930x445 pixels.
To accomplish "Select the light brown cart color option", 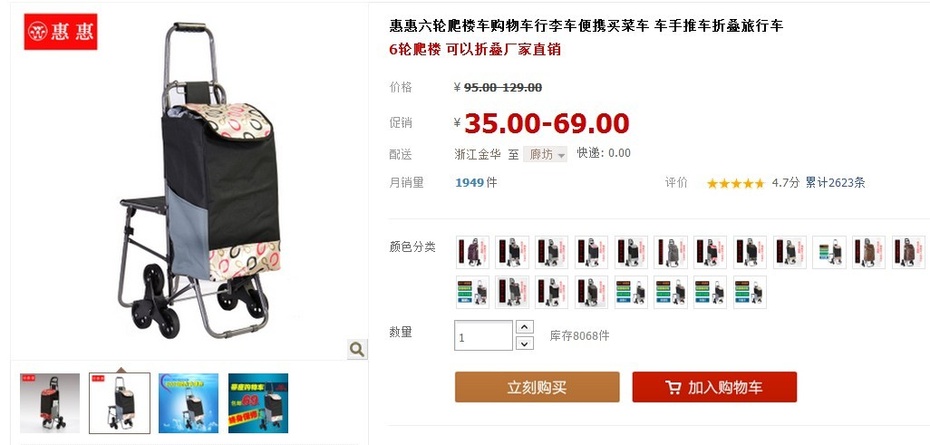I will [x=869, y=252].
